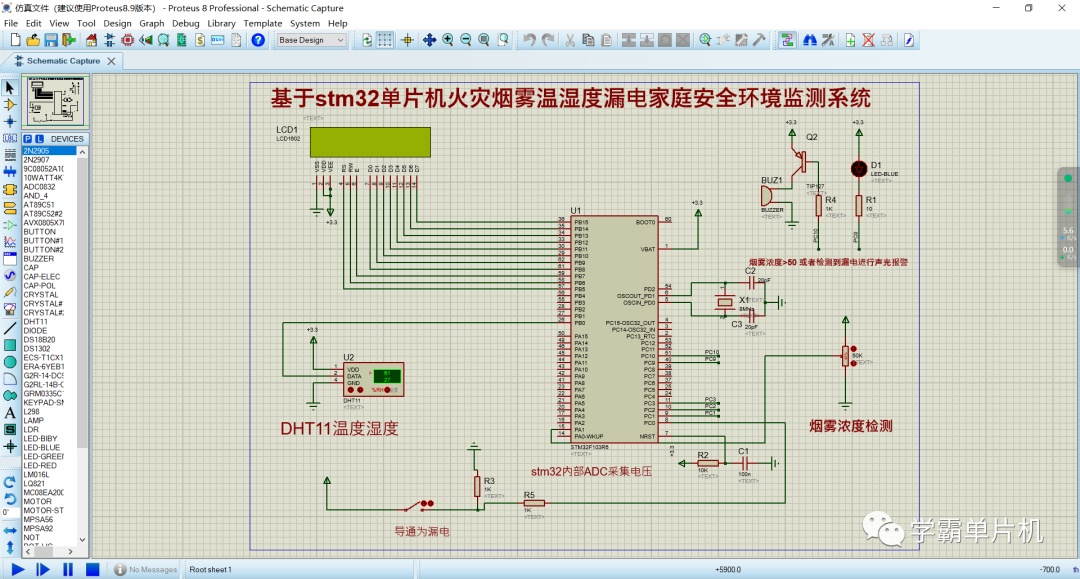Select the Wire Label mode tool

(x=10, y=138)
